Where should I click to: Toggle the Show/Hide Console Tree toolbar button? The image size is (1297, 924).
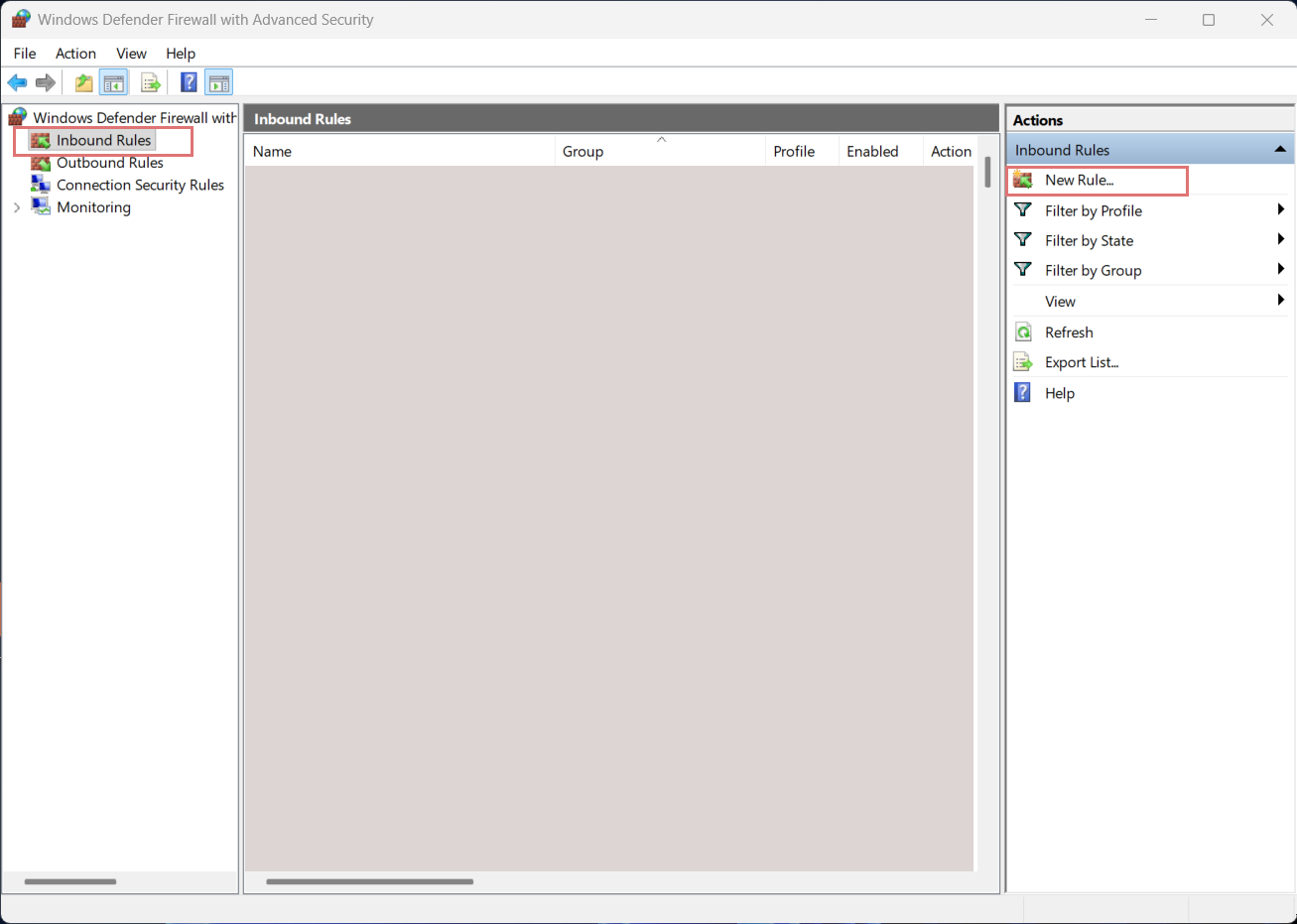tap(114, 82)
